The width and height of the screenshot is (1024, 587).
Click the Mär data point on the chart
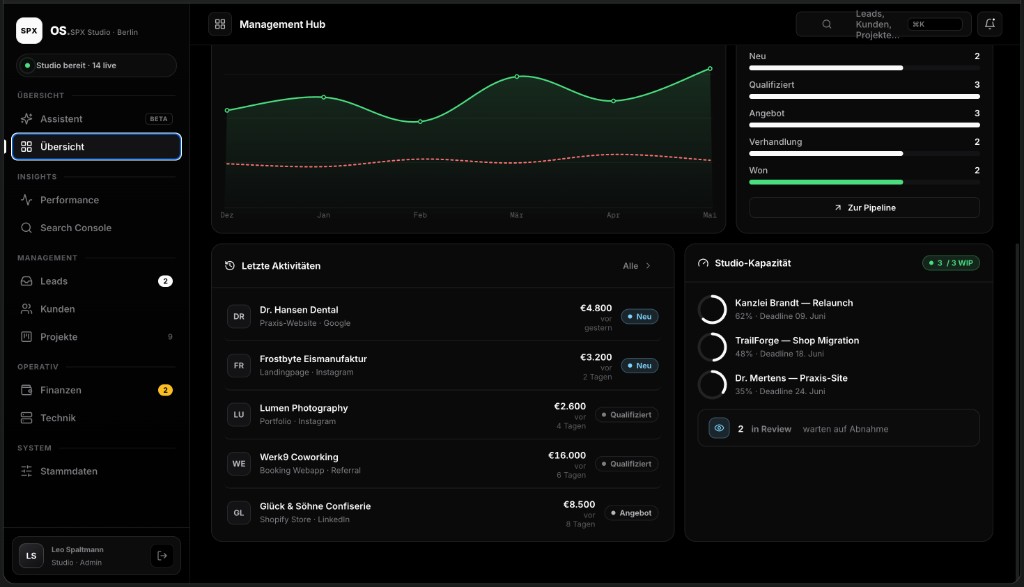517,76
